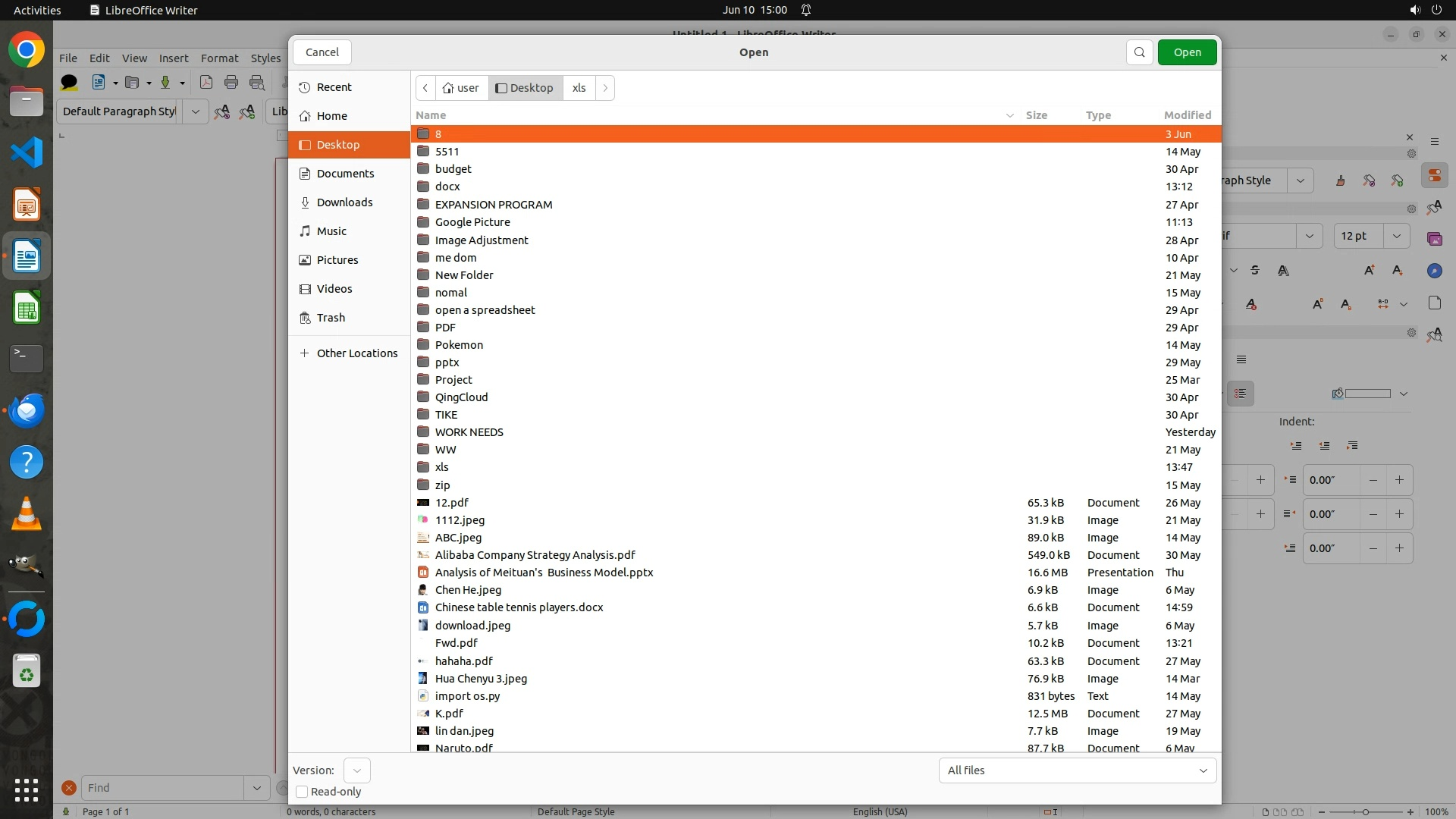Screen dimensions: 1456x819
Task: Expand the Default Paragraph Style dropdown
Action: point(195,111)
